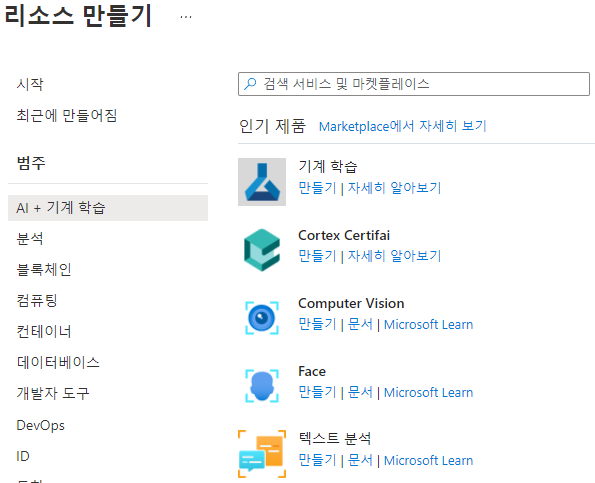Click 만들기 under Computer Vision
Screen dimensions: 595x483
pos(317,324)
